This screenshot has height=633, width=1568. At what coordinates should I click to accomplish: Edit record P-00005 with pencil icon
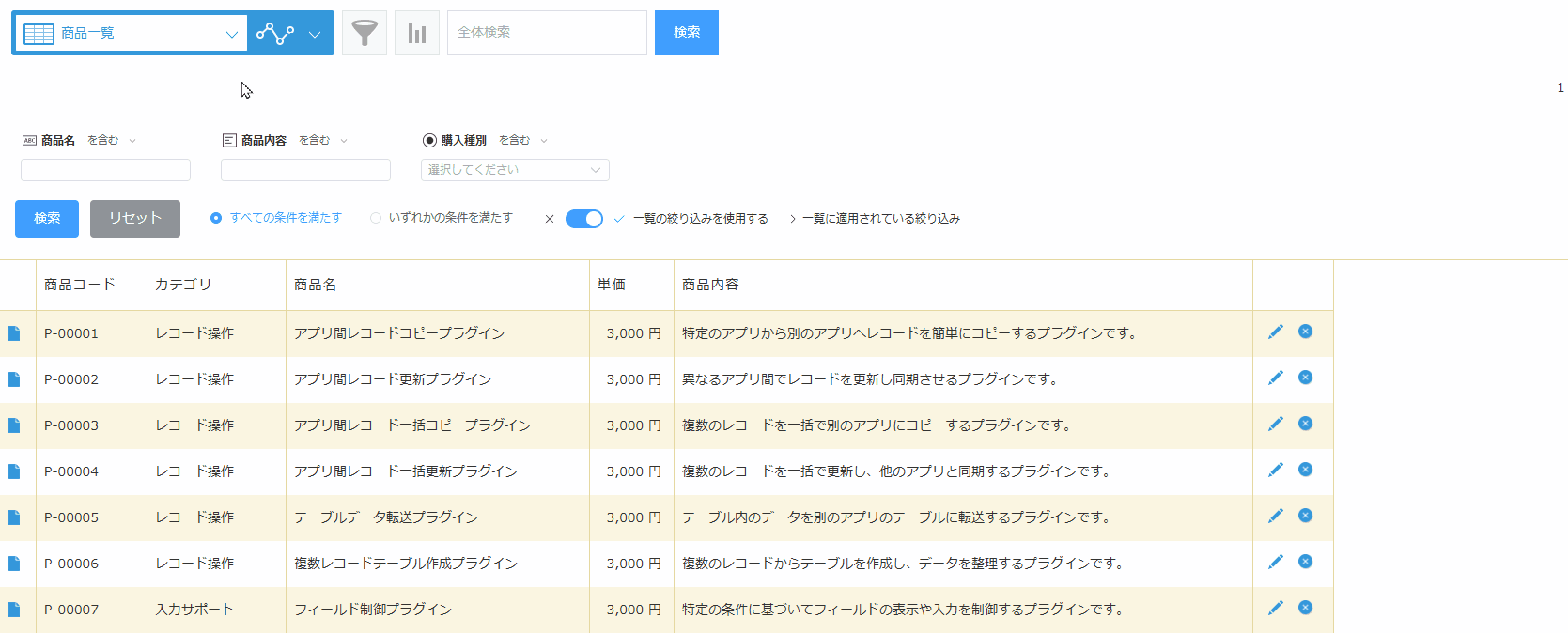coord(1275,516)
